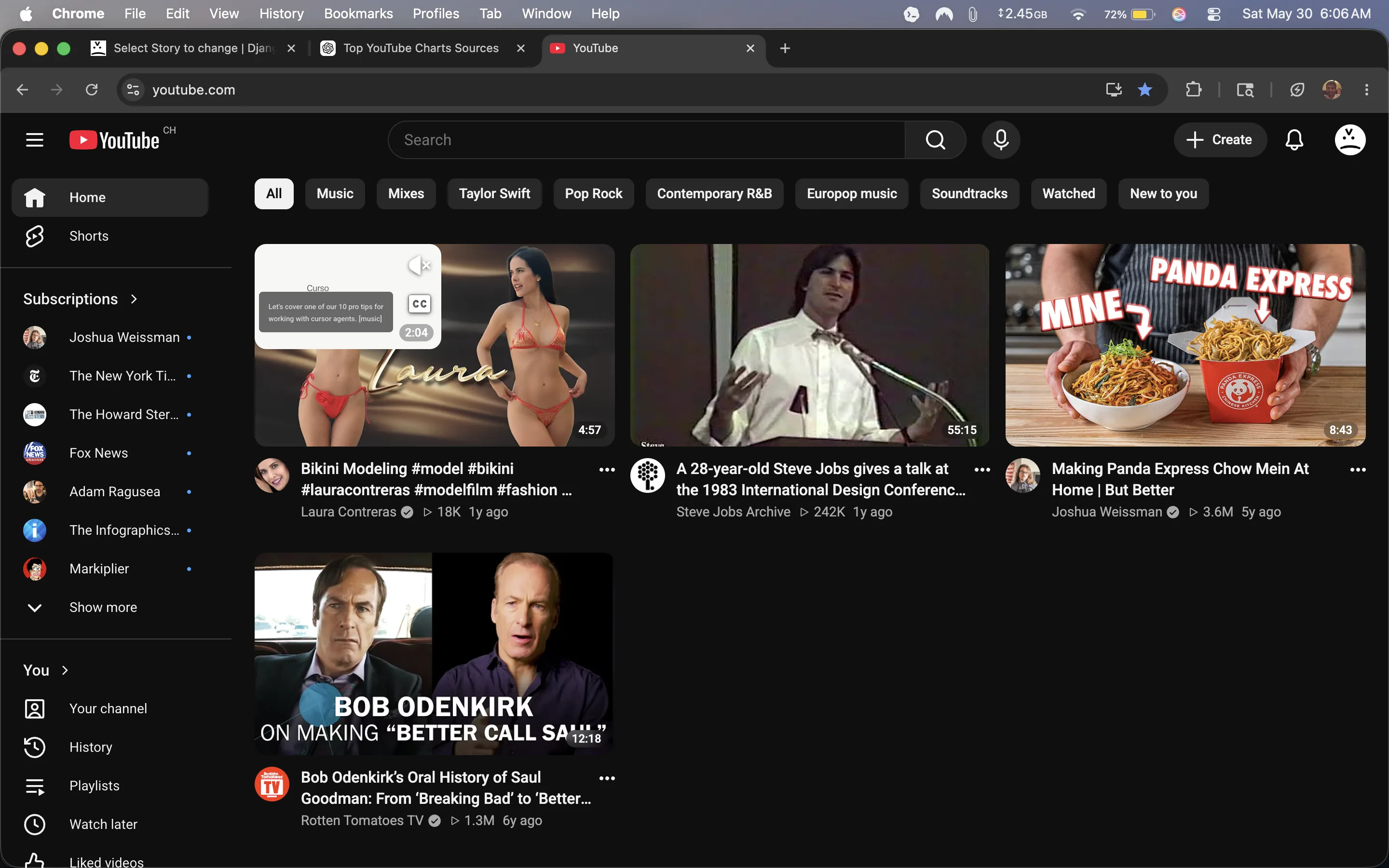This screenshot has width=1389, height=868.
Task: Open Fox News subscription
Action: [x=109, y=453]
